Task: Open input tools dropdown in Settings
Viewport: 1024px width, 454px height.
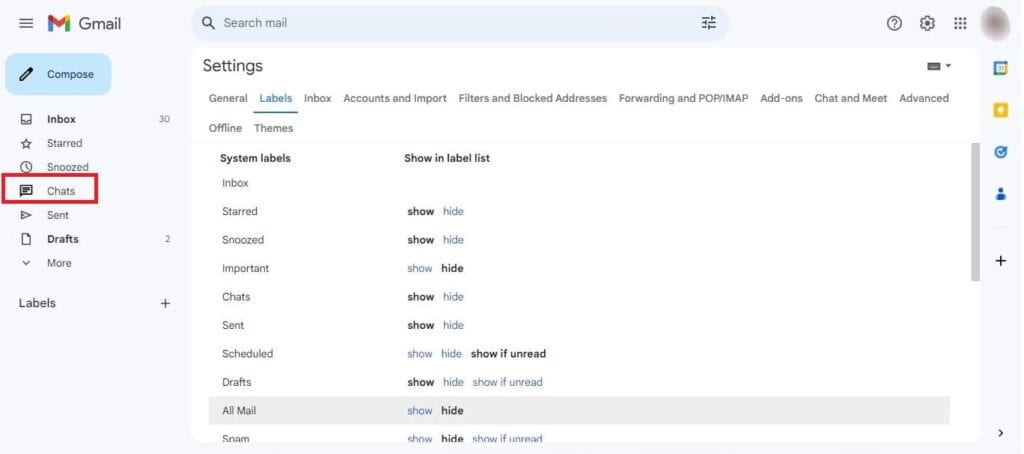Action: coord(939,66)
